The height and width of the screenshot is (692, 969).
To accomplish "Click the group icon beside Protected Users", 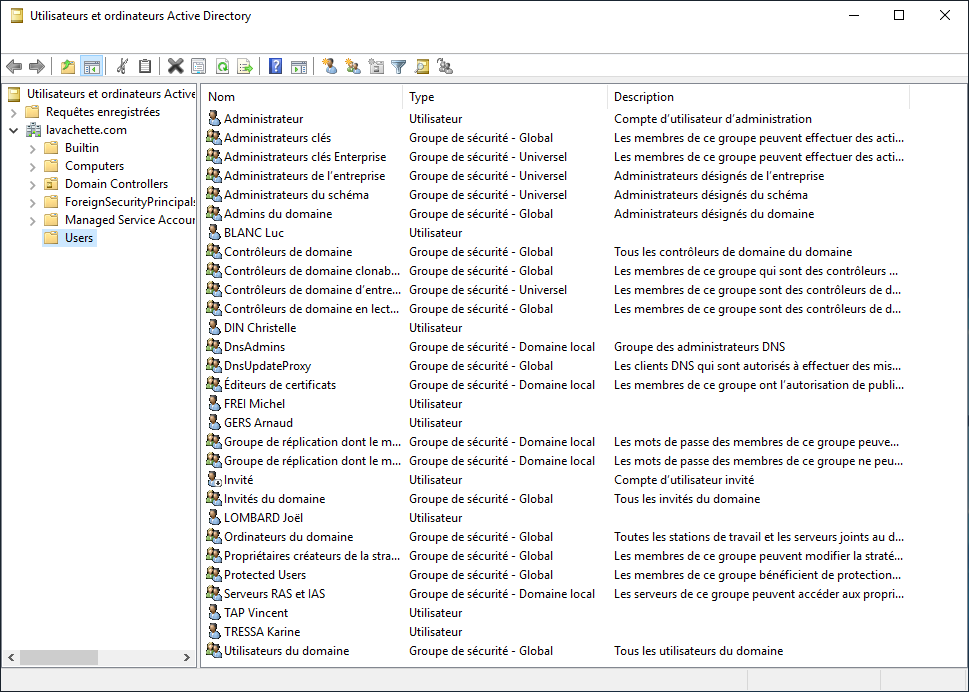I will click(x=214, y=574).
